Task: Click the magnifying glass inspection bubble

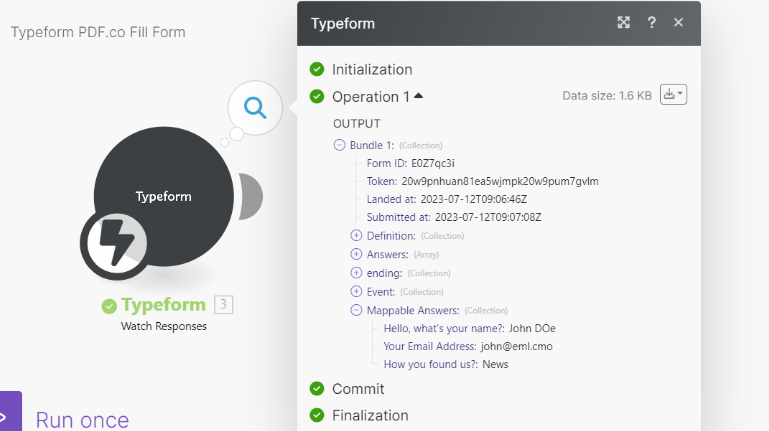Action: tap(255, 108)
